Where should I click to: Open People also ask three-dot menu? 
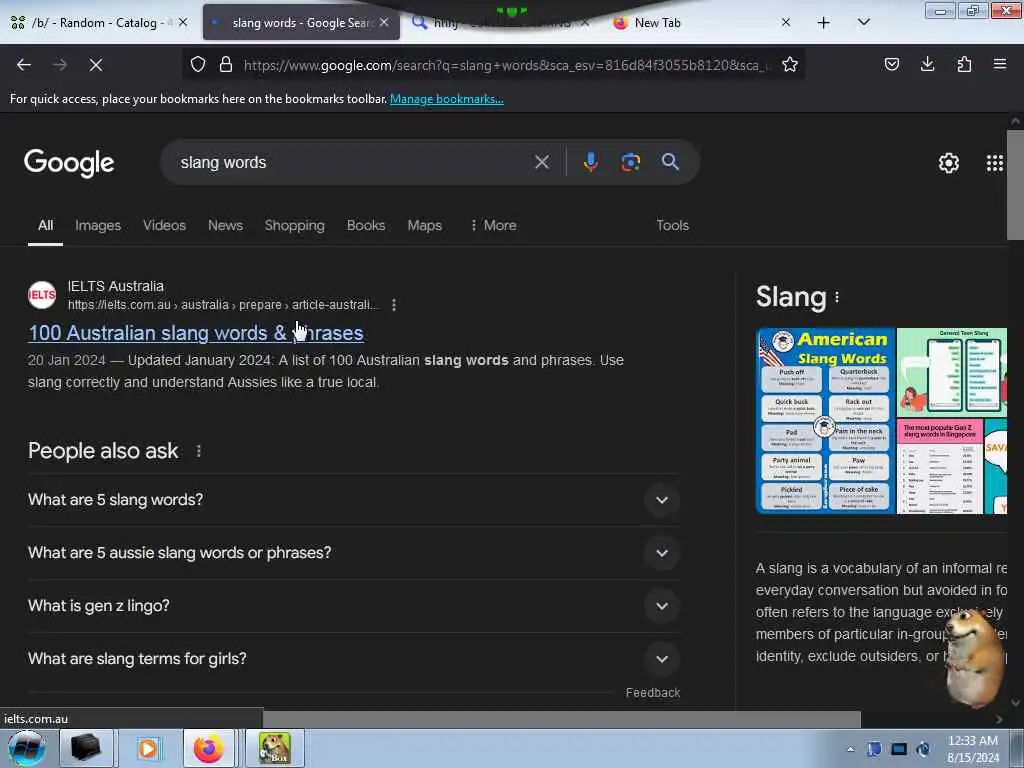[199, 451]
